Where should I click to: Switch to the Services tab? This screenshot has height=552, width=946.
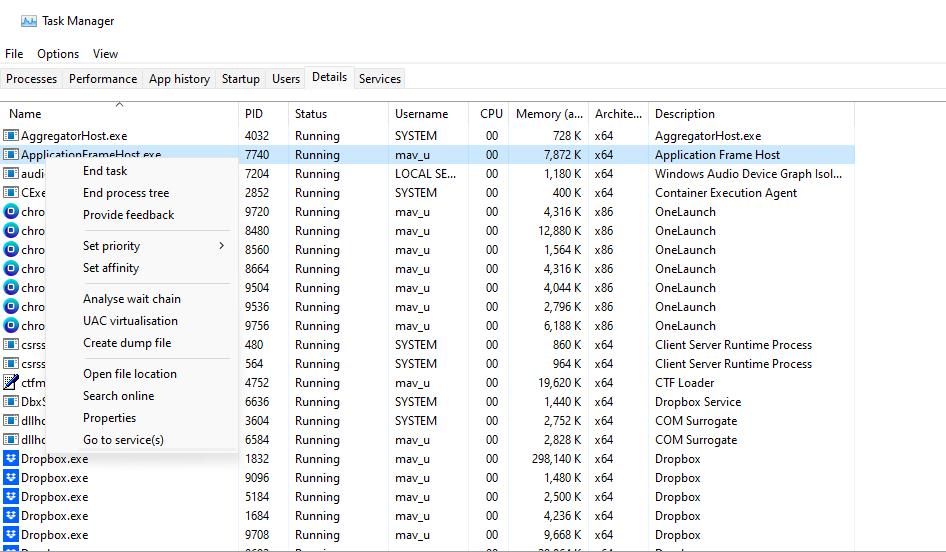click(x=380, y=79)
